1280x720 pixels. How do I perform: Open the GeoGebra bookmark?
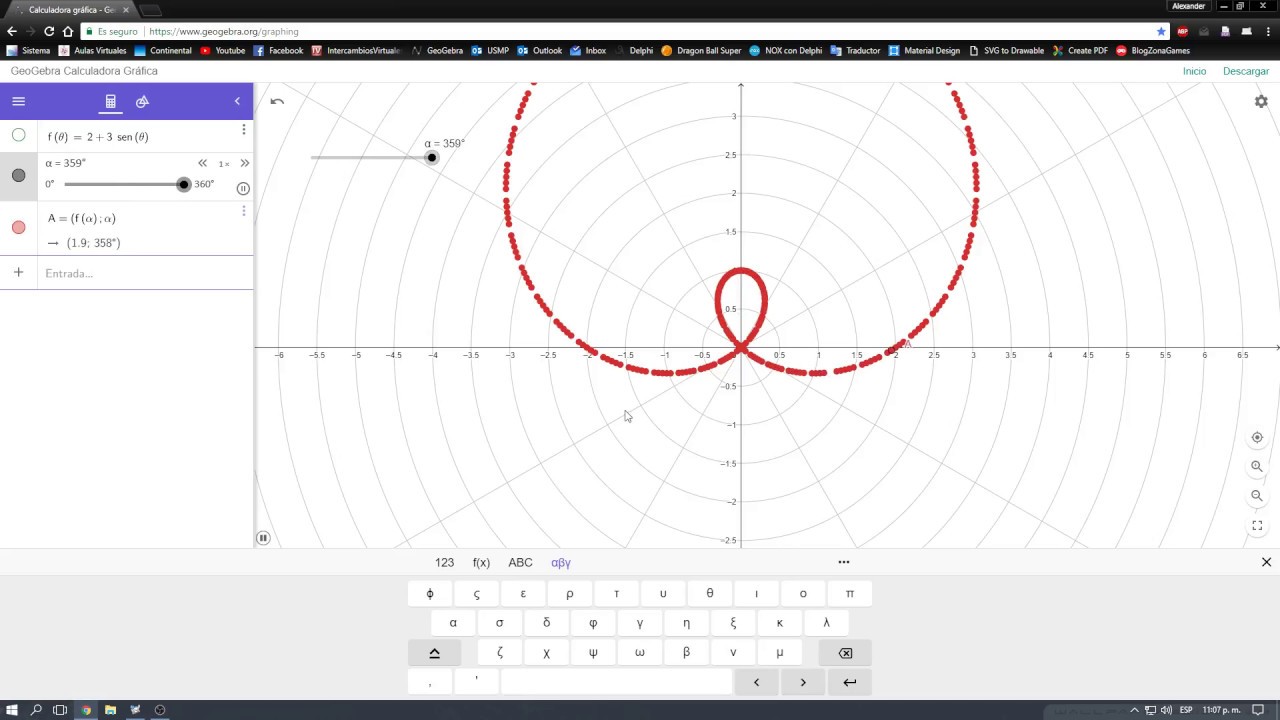click(437, 50)
